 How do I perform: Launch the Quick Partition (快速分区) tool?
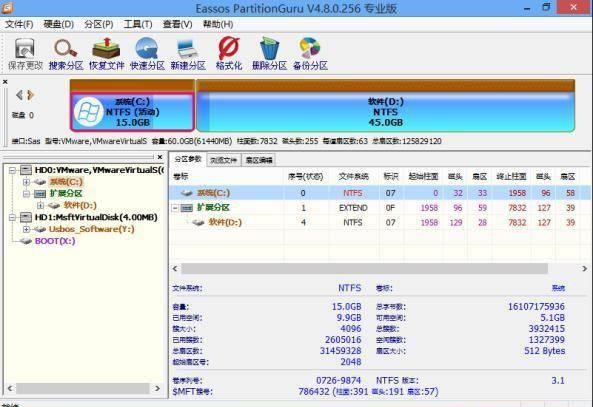point(147,54)
